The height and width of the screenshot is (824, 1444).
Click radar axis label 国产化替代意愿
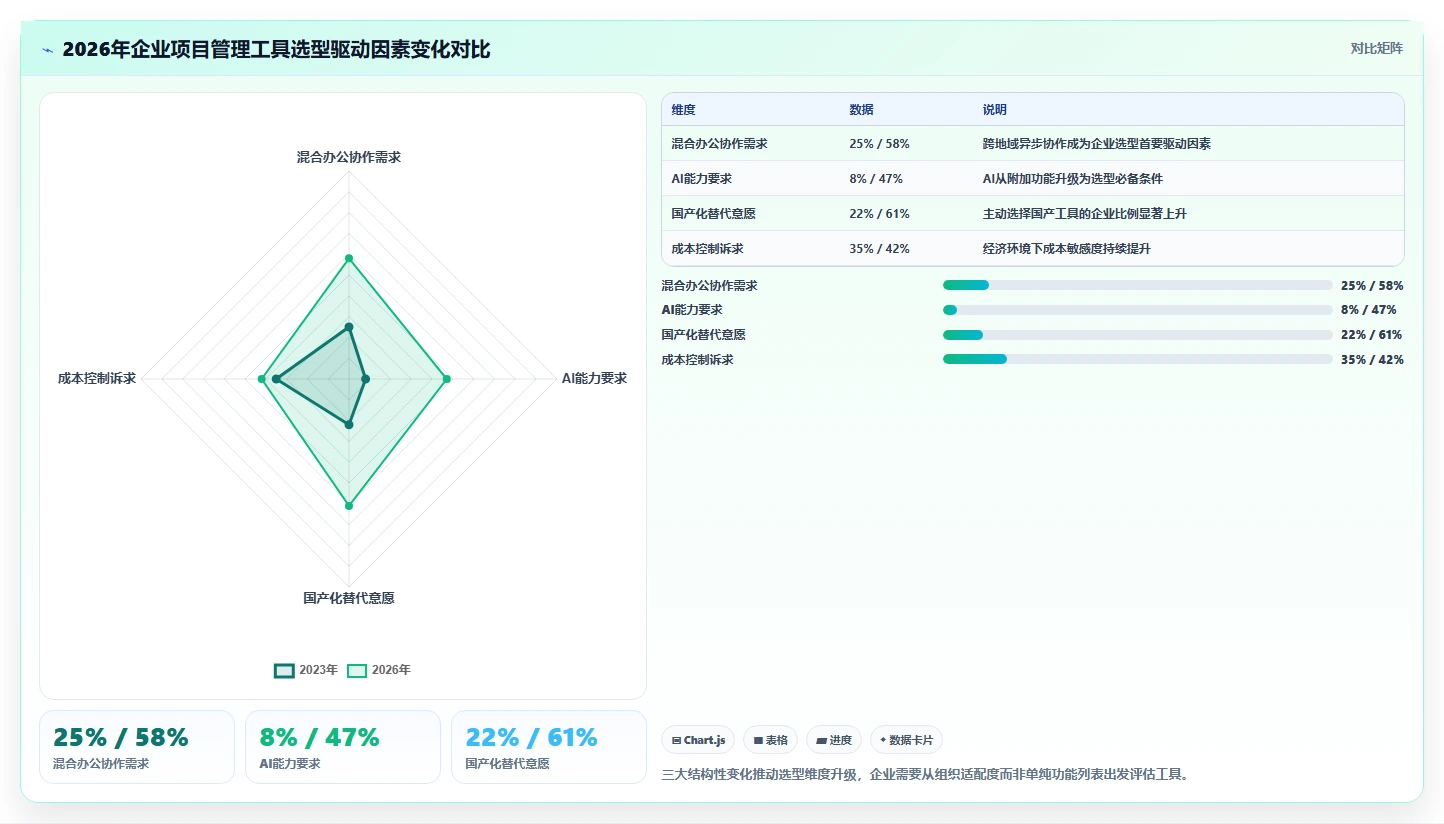pos(349,598)
